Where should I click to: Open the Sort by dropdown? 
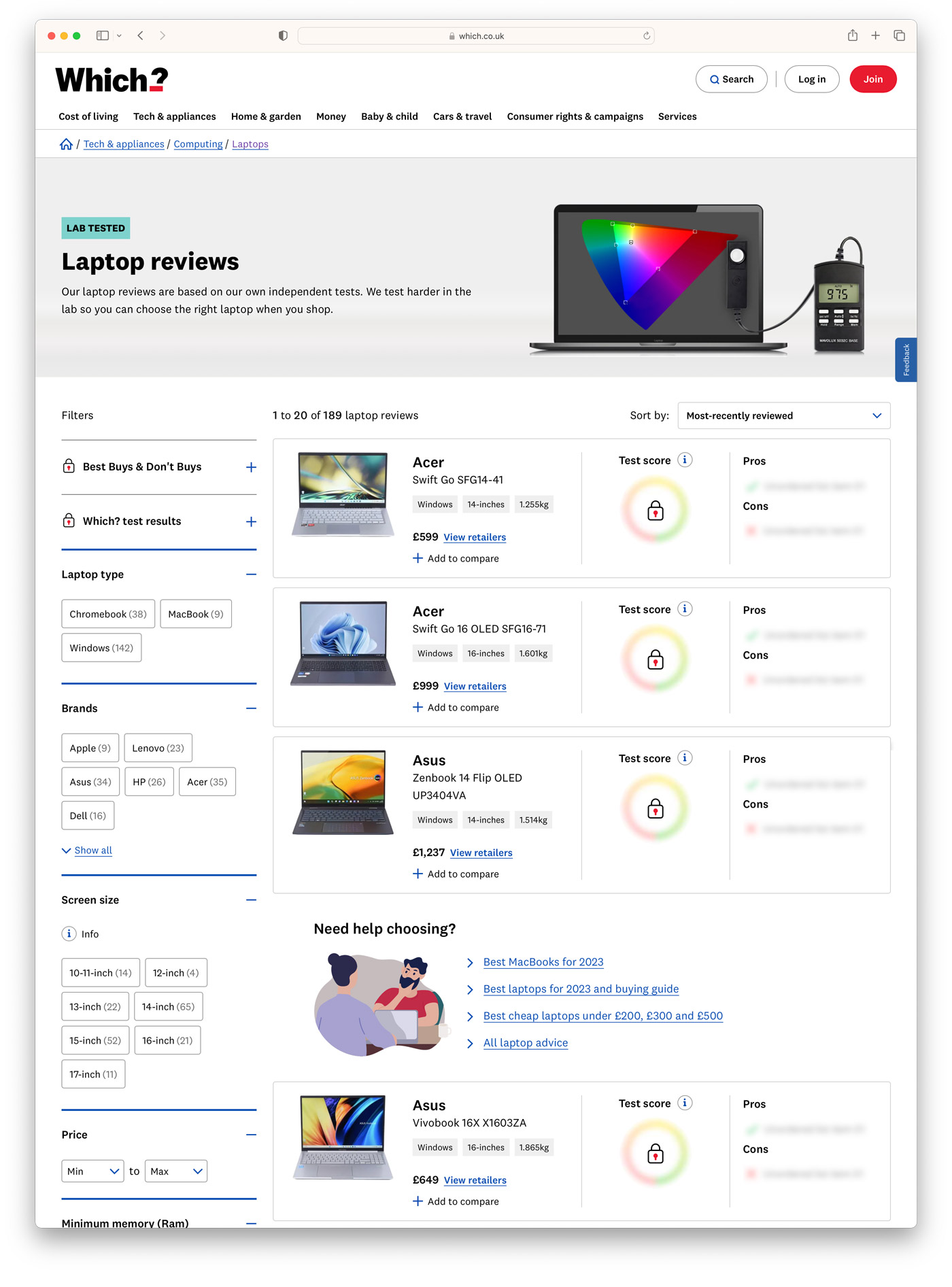click(784, 415)
